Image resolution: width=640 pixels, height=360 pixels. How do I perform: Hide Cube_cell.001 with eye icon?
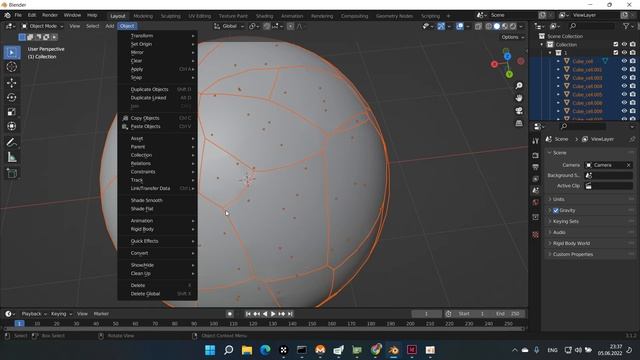[x=624, y=69]
